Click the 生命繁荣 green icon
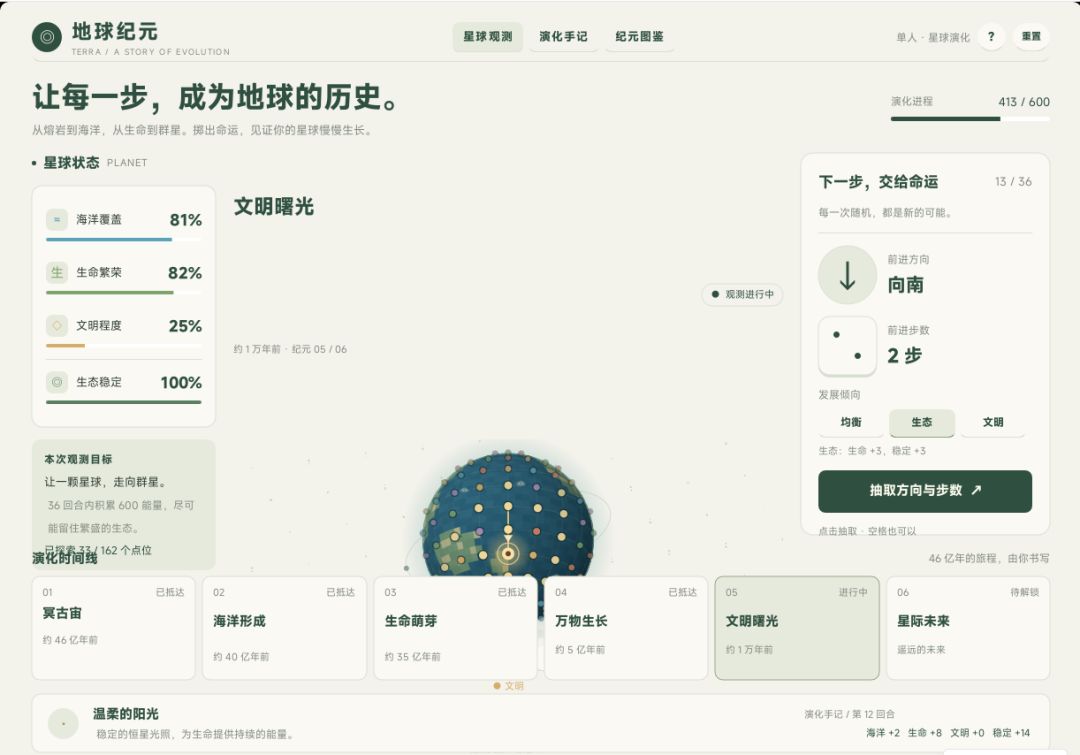1080x755 pixels. pos(56,273)
